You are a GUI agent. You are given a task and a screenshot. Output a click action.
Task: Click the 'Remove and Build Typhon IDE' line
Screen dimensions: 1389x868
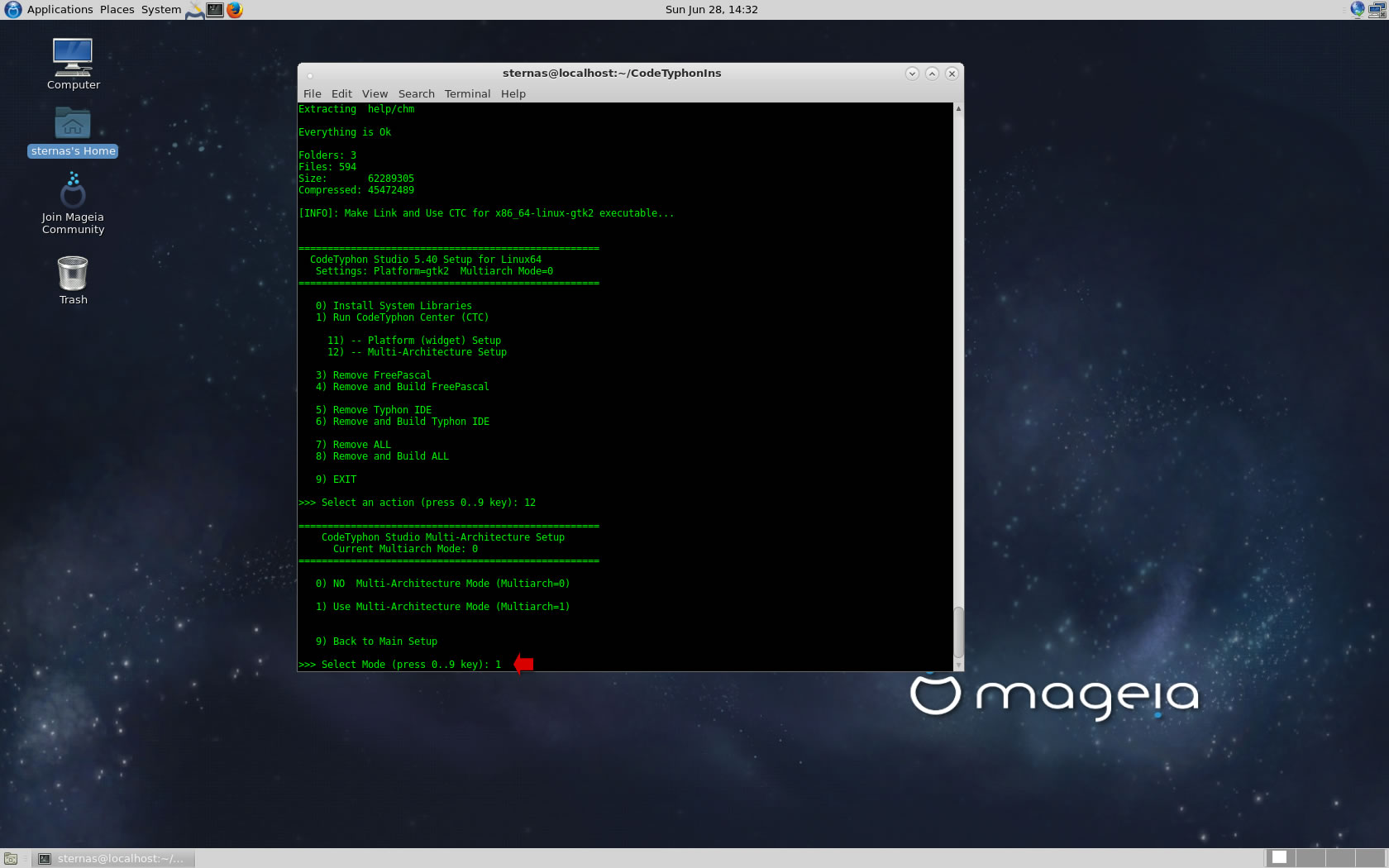coord(402,422)
